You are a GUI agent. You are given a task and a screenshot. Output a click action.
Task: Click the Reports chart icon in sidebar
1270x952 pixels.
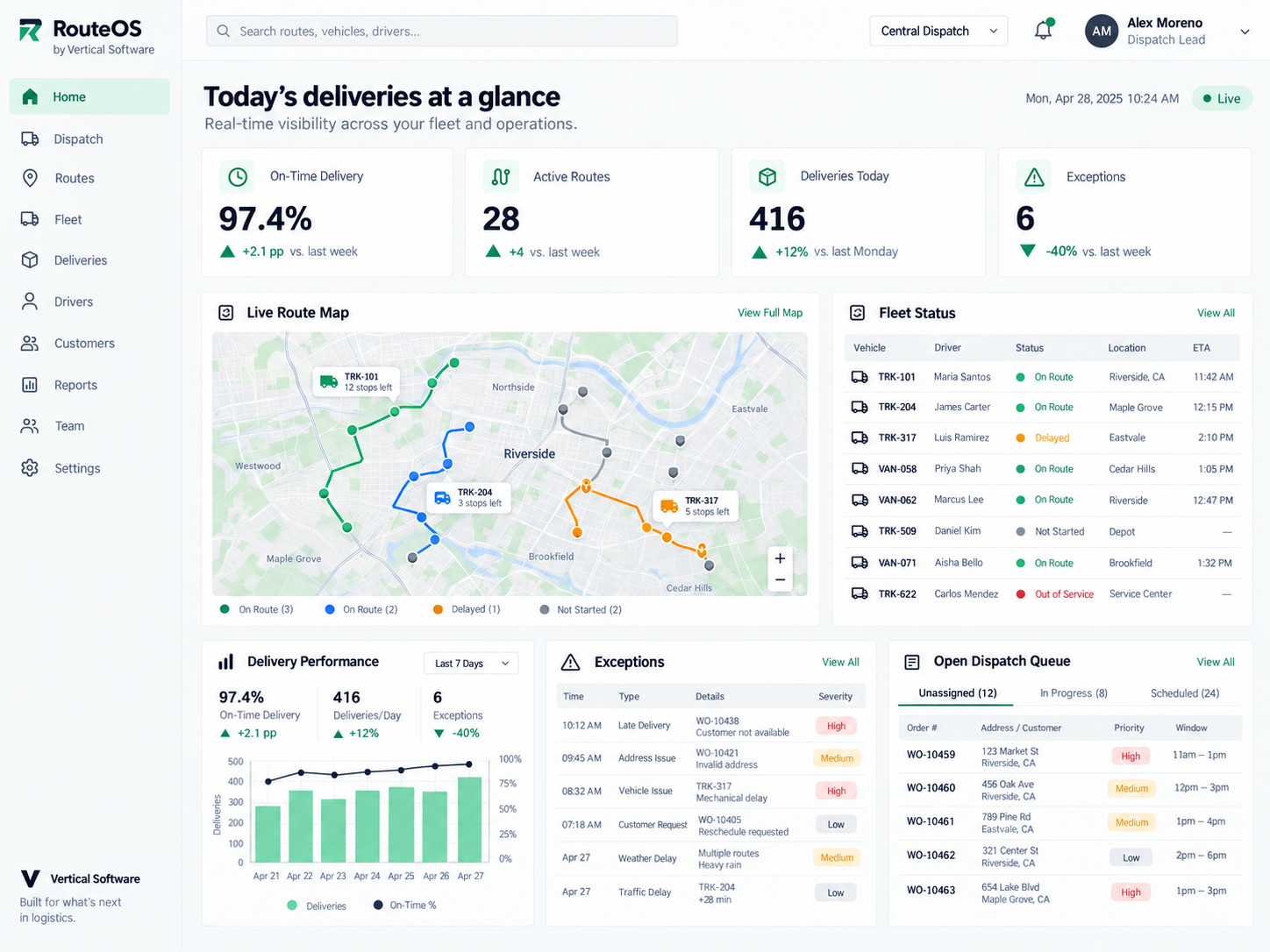click(x=30, y=385)
